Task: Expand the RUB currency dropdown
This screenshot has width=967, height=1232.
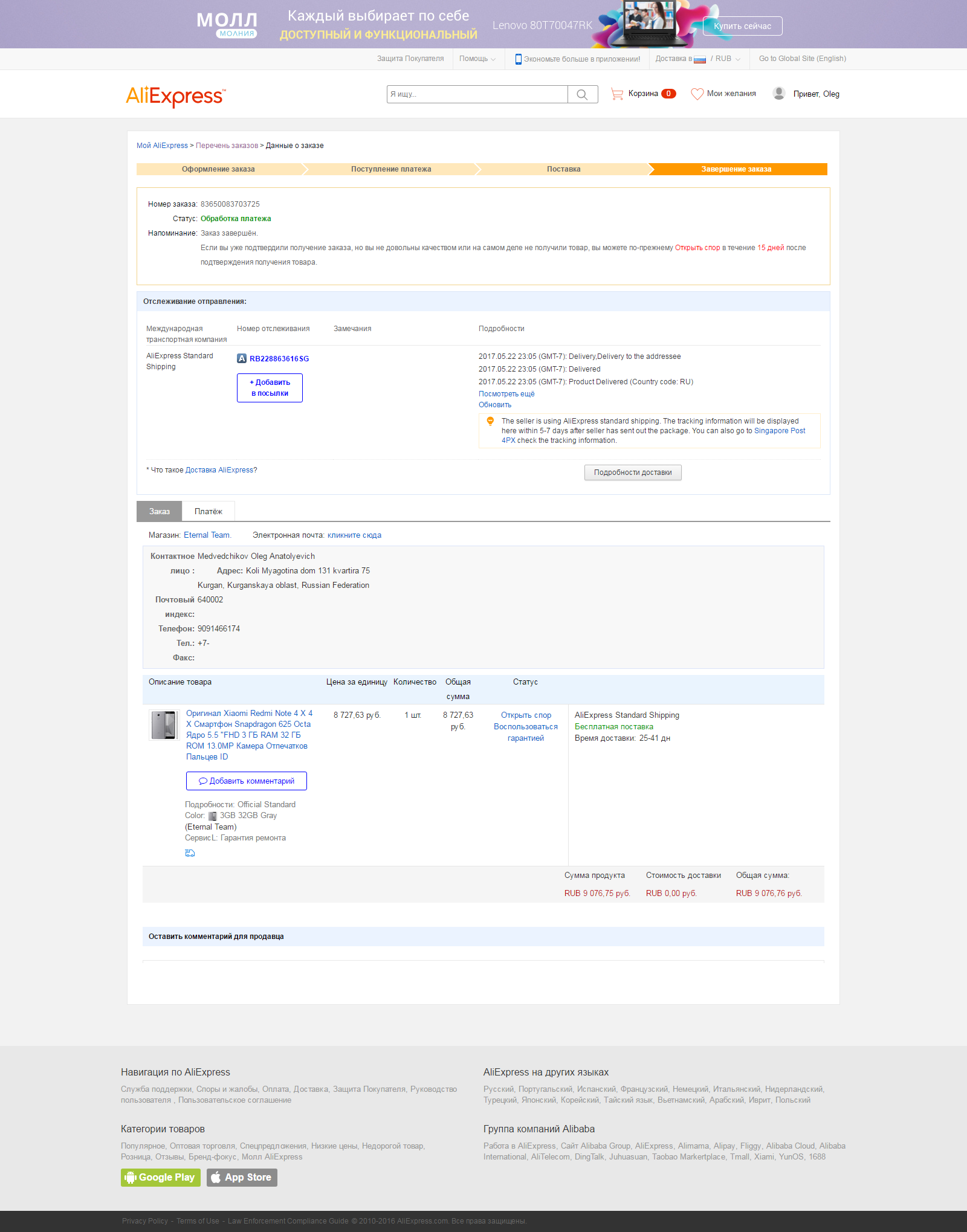Action: (728, 59)
